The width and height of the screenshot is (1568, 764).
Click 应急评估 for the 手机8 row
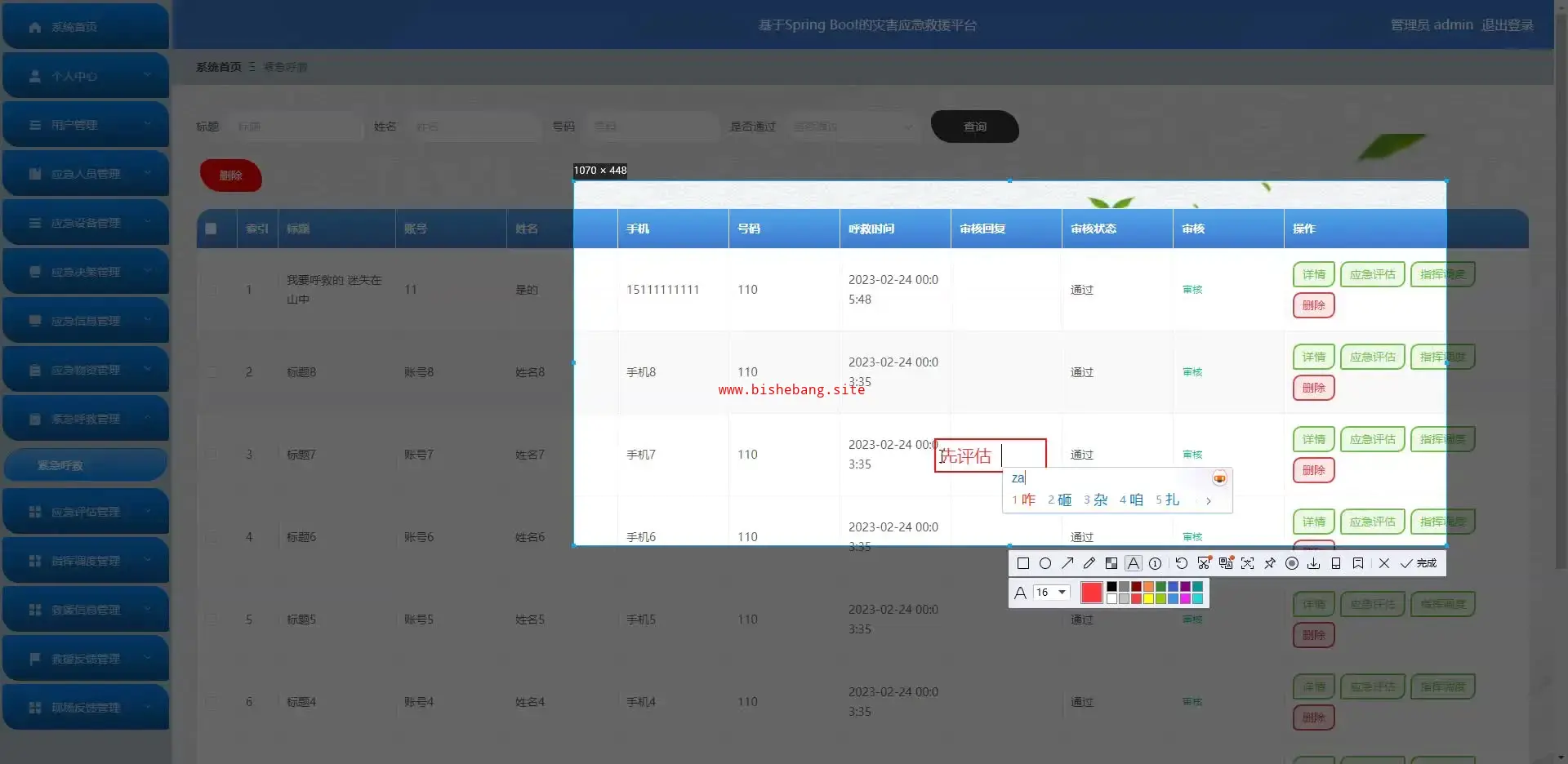click(1373, 357)
